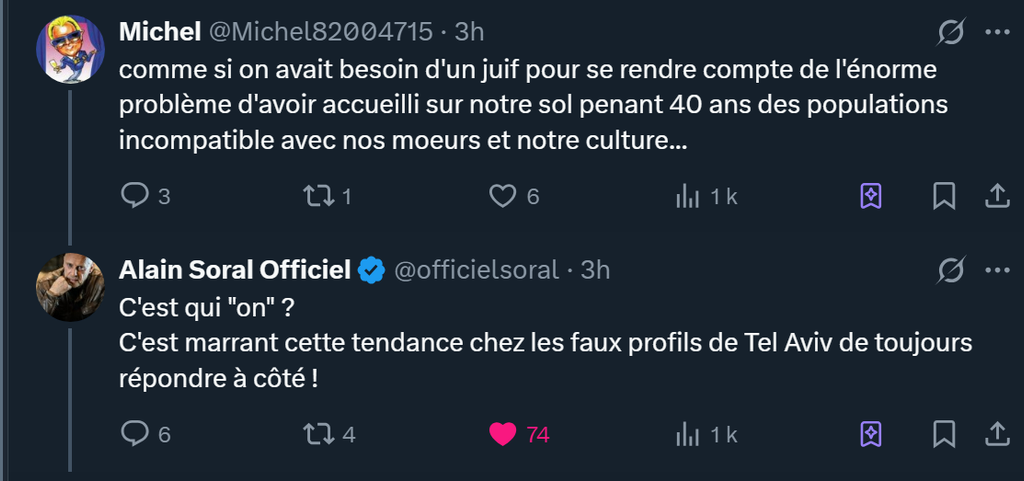Reply to Alain Soral Officiel's post
The image size is (1024, 481).
tap(135, 434)
